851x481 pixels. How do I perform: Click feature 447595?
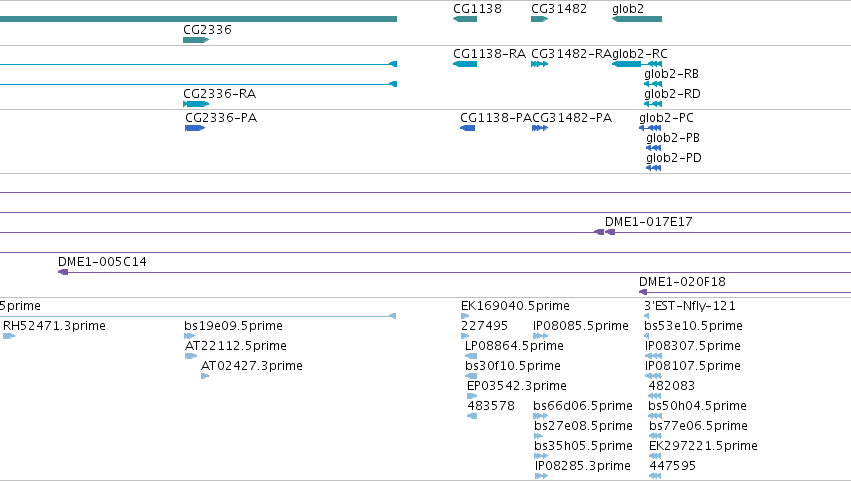655,476
